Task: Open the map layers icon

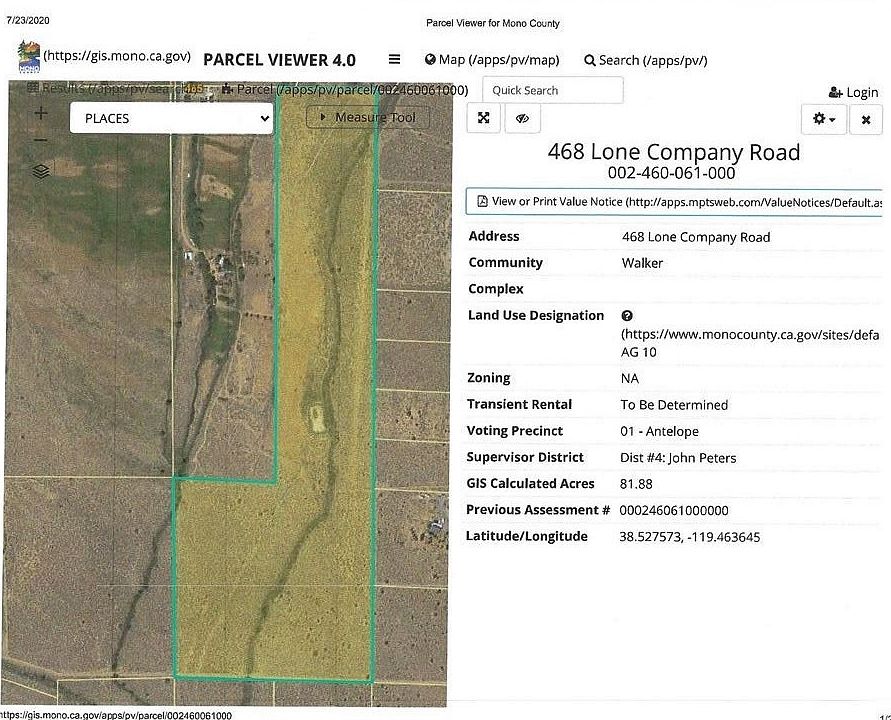Action: pyautogui.click(x=41, y=171)
